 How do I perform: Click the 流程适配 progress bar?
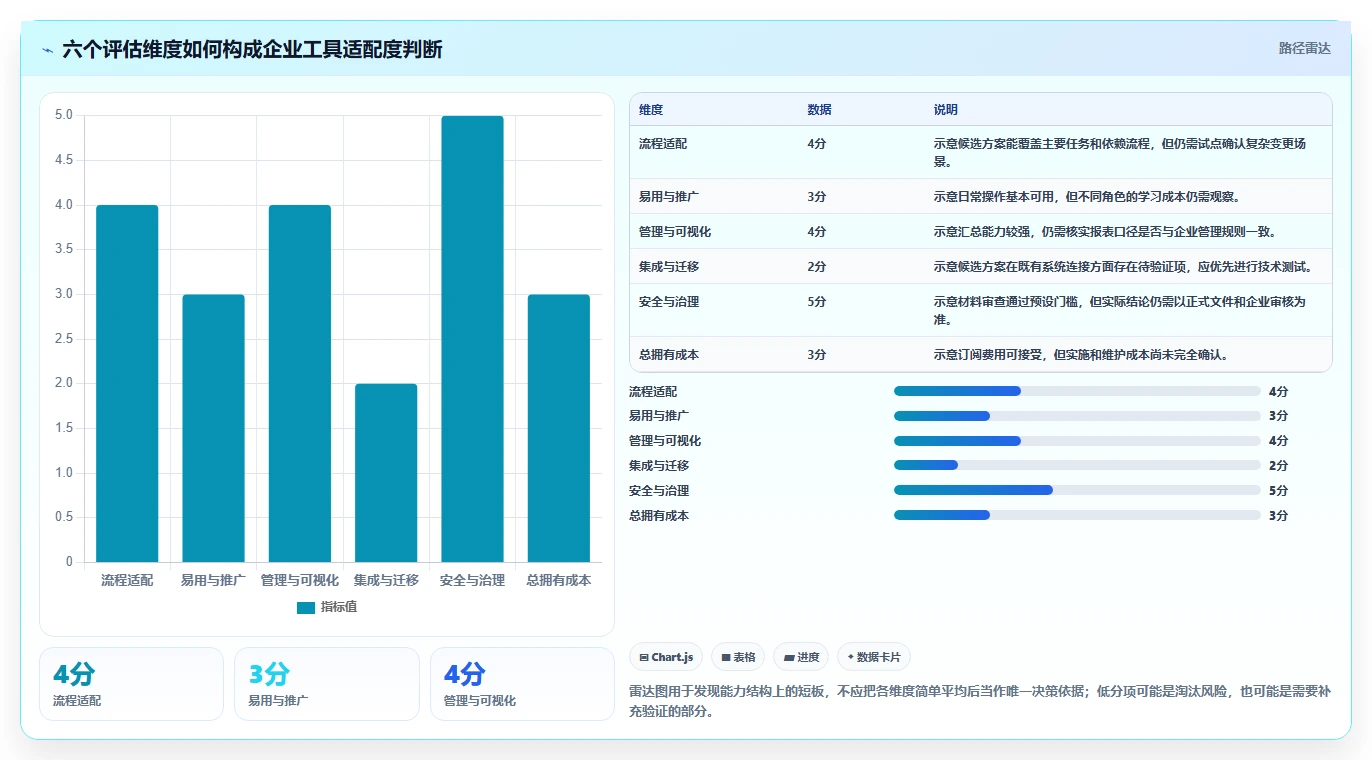(1077, 391)
